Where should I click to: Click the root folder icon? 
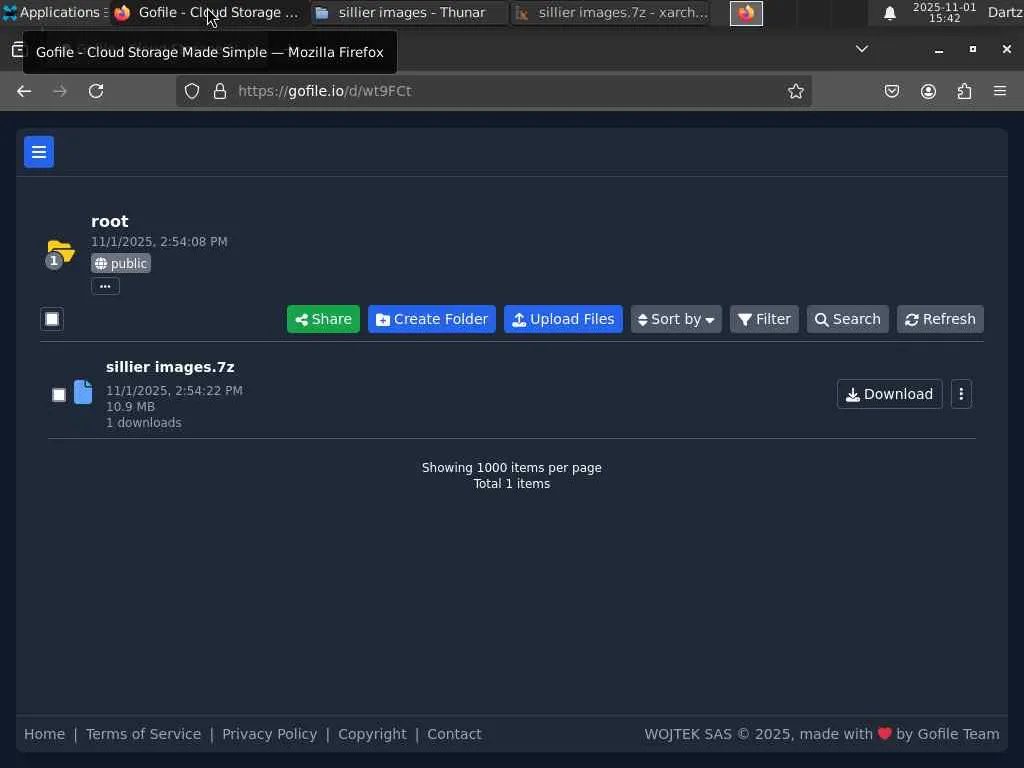coord(60,253)
